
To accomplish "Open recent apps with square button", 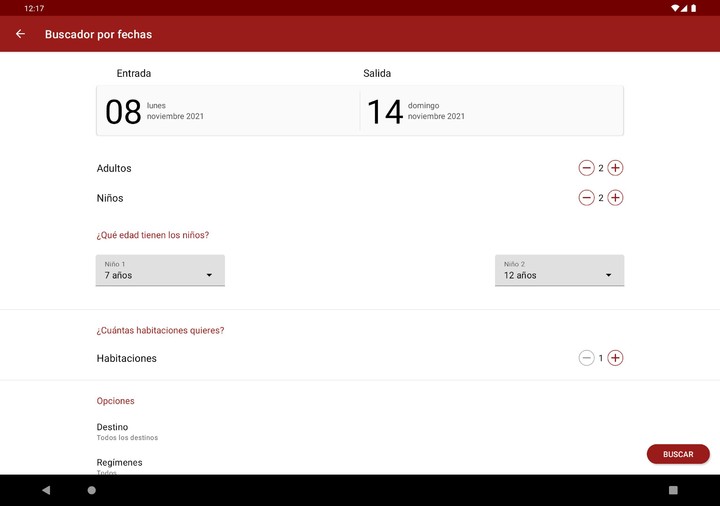I will pyautogui.click(x=673, y=490).
